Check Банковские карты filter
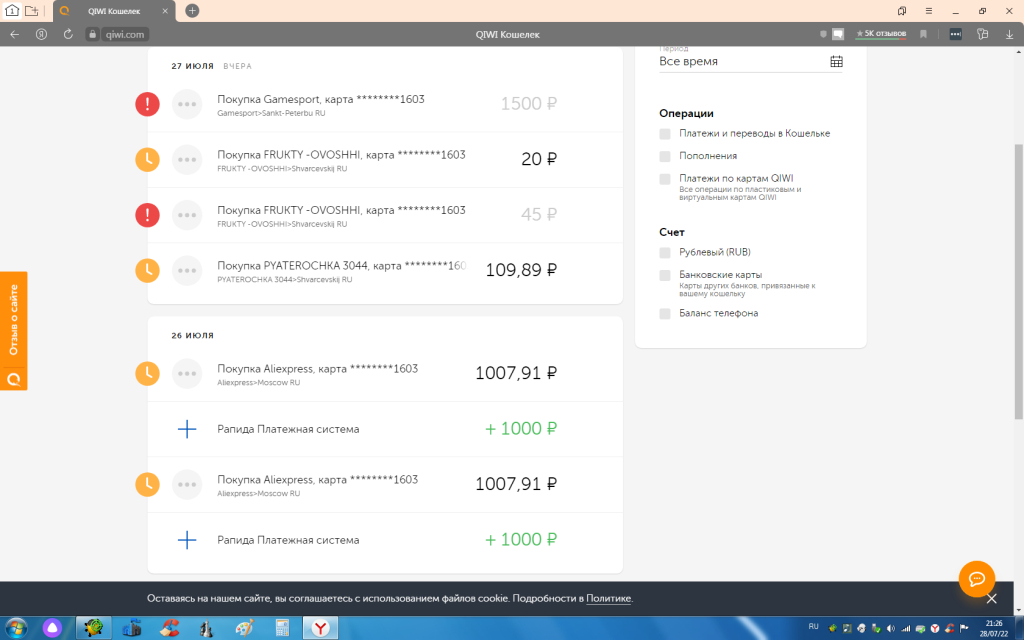 tap(665, 275)
